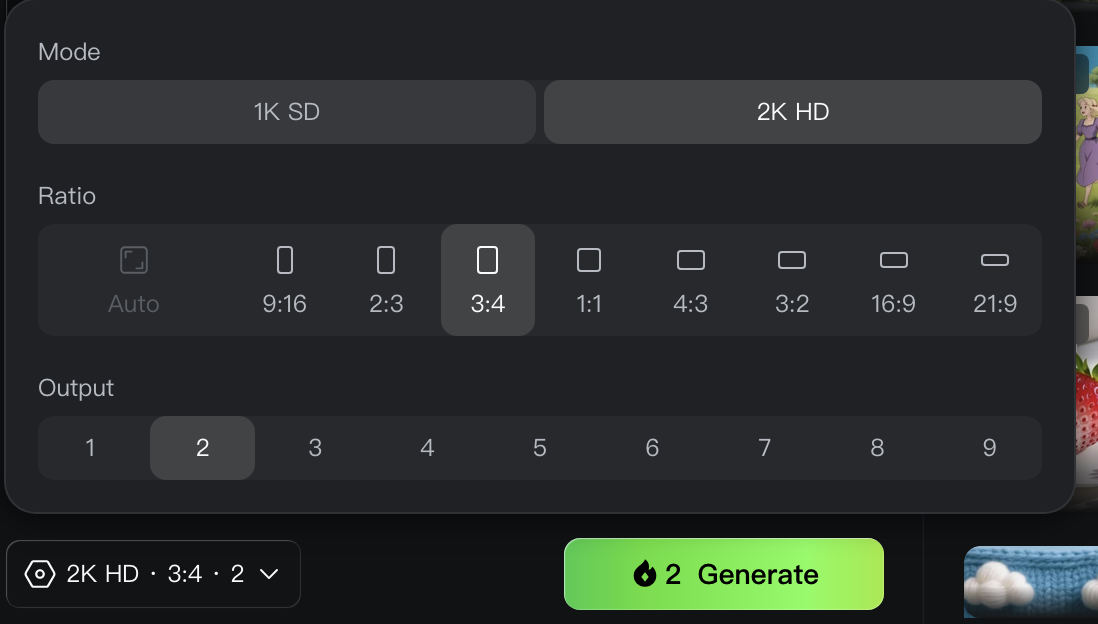
Task: Collapse the 2K HD settings dropdown chevron
Action: [x=270, y=574]
